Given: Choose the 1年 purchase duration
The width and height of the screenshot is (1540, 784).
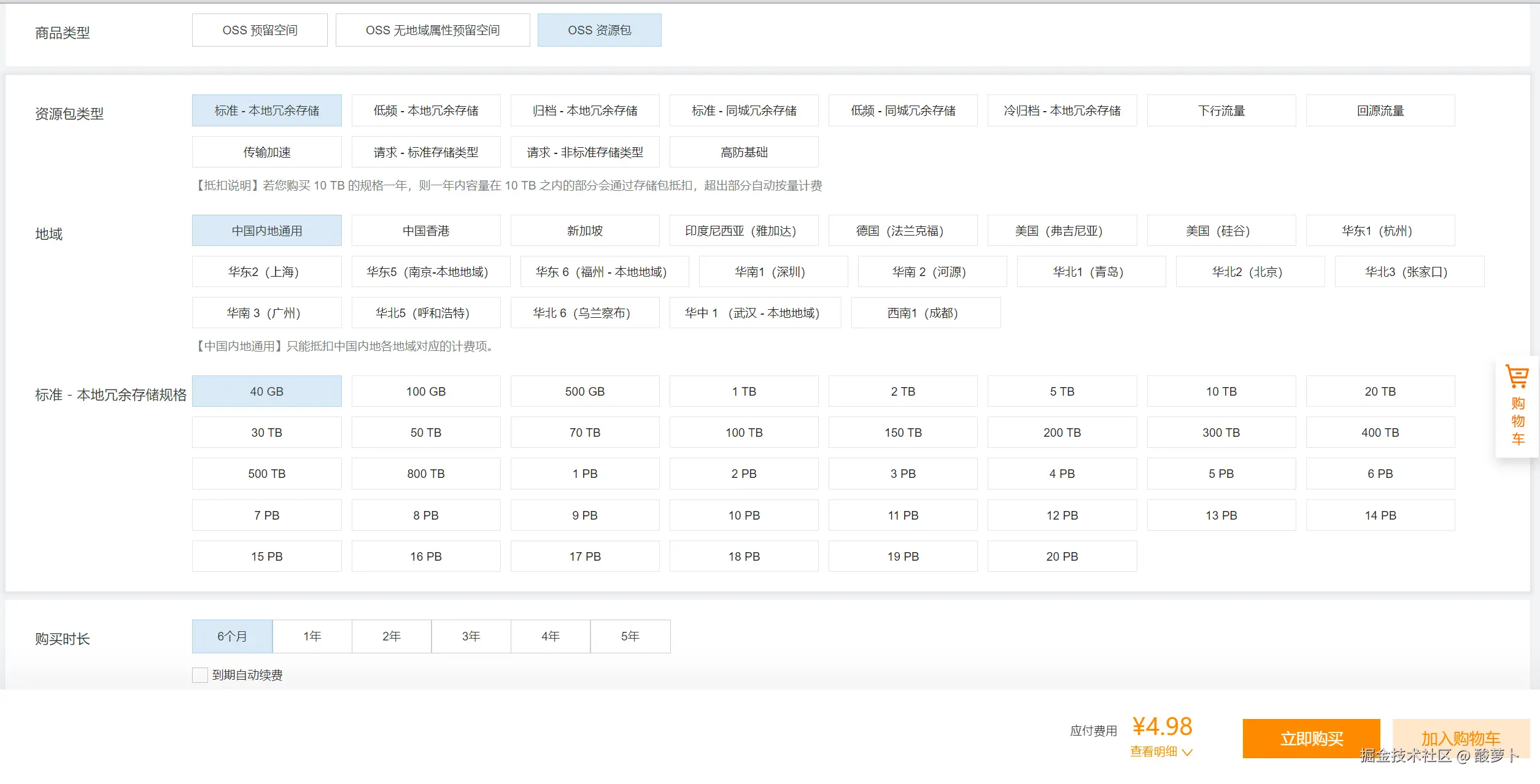Looking at the screenshot, I should (312, 636).
